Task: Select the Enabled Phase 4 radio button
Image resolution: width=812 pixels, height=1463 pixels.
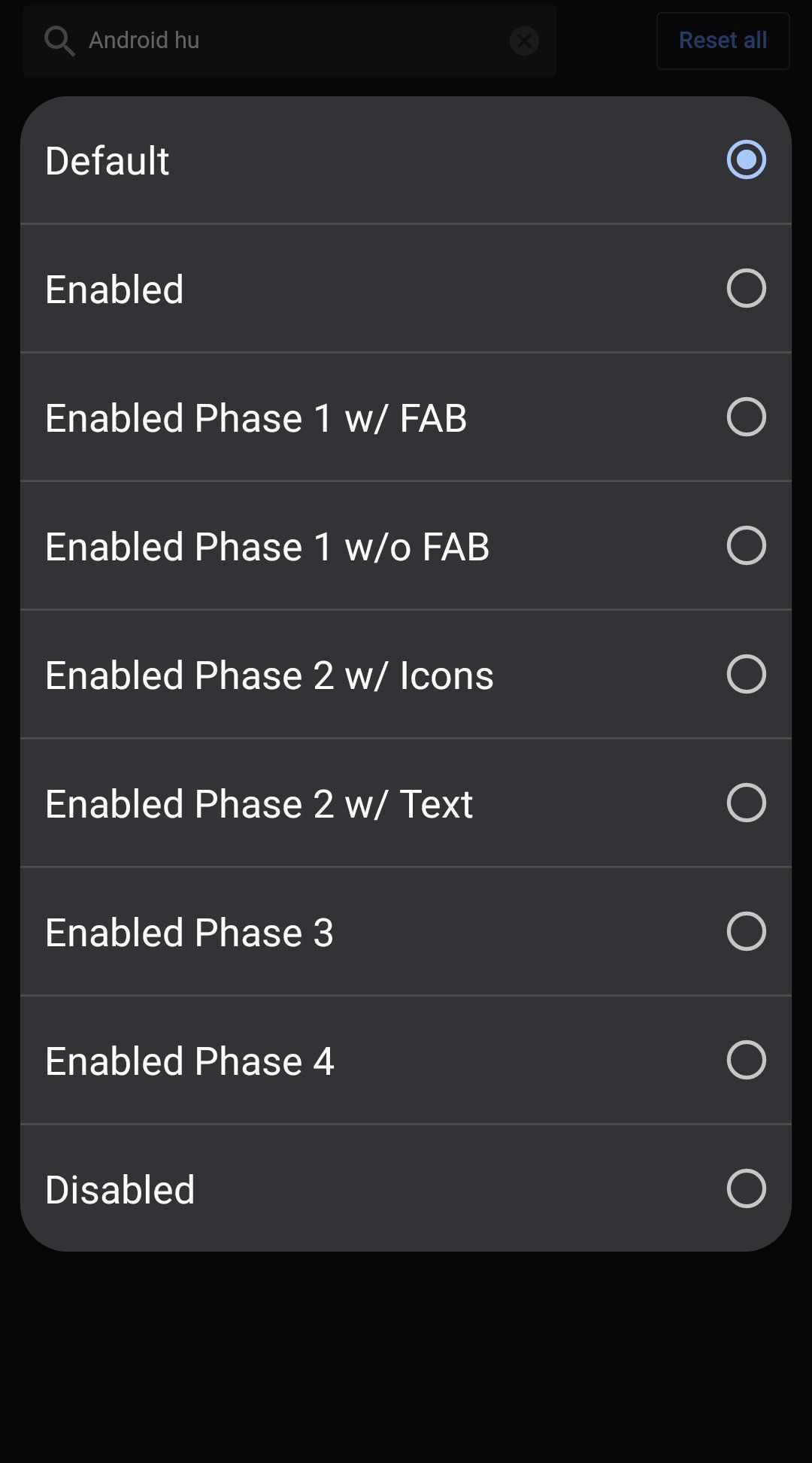Action: point(746,1060)
